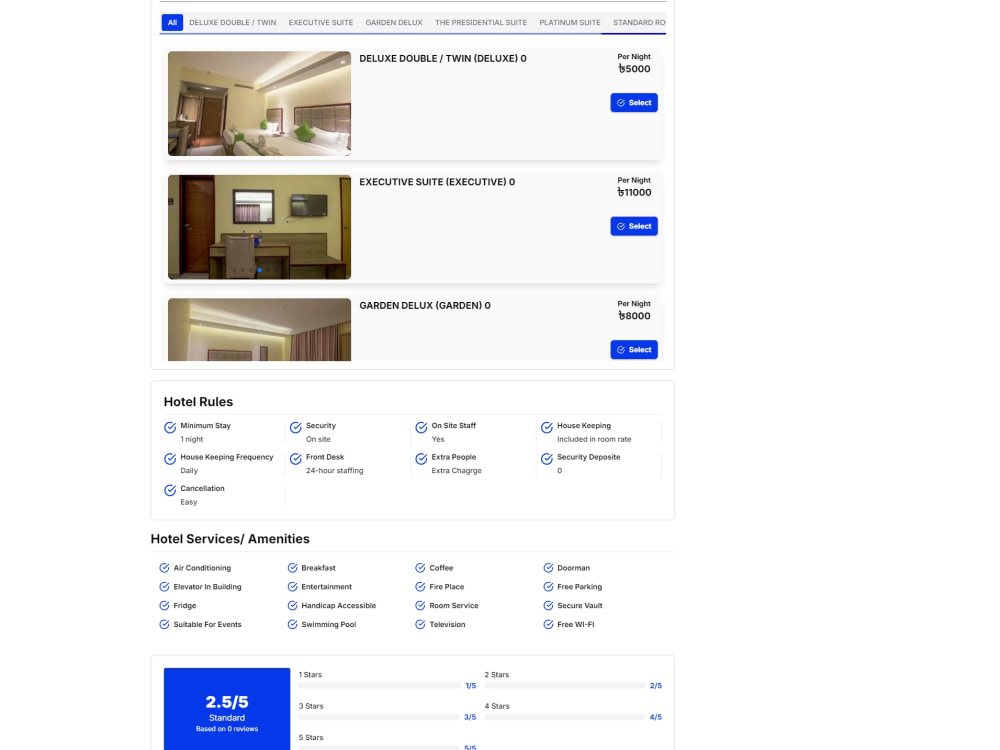Click the Television check icon
The height and width of the screenshot is (750, 1000).
pyautogui.click(x=420, y=624)
